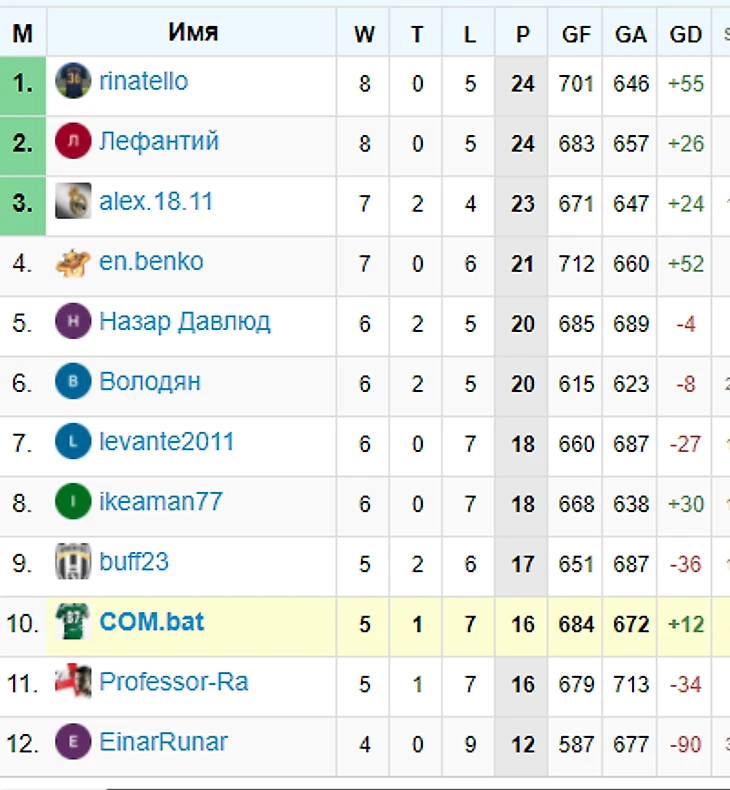
Task: Click rinatello's avatar icon
Action: click(x=73, y=82)
